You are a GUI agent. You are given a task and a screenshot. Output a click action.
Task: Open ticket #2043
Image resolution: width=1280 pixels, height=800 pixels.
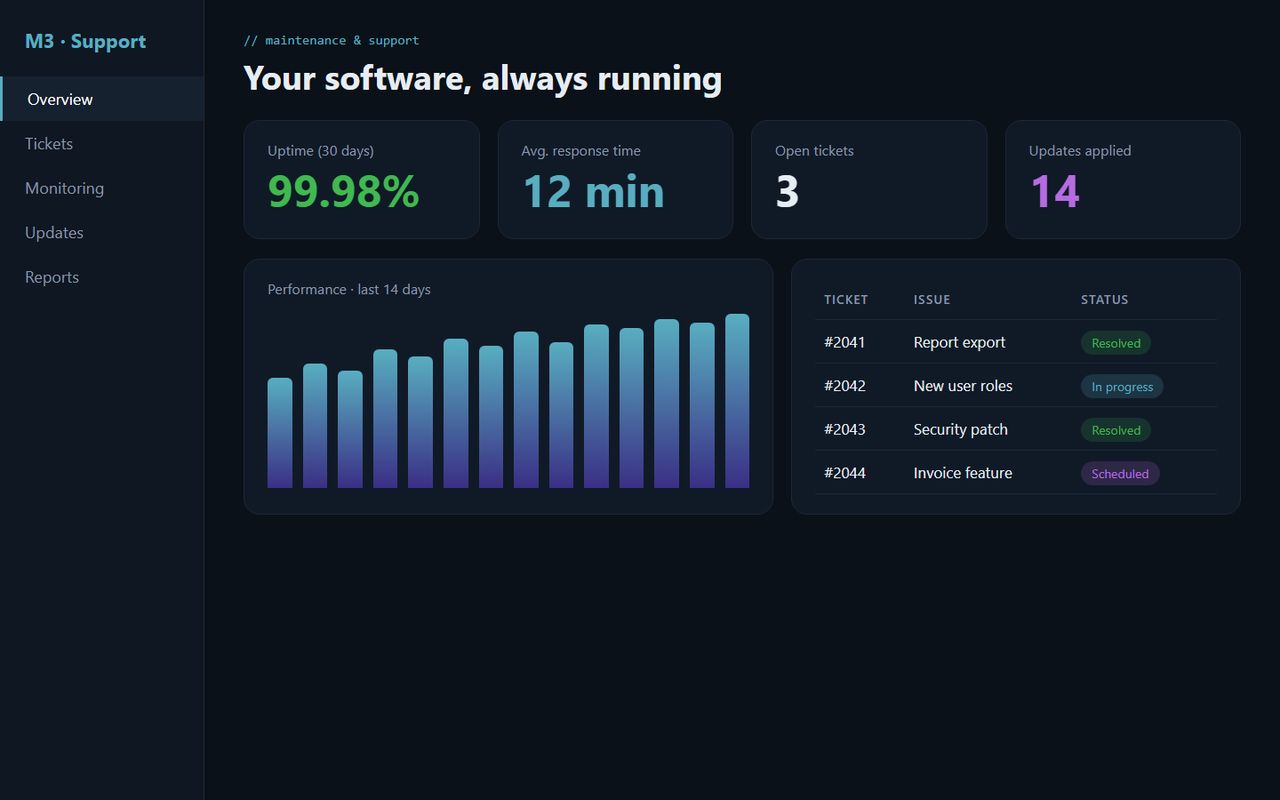(x=845, y=429)
